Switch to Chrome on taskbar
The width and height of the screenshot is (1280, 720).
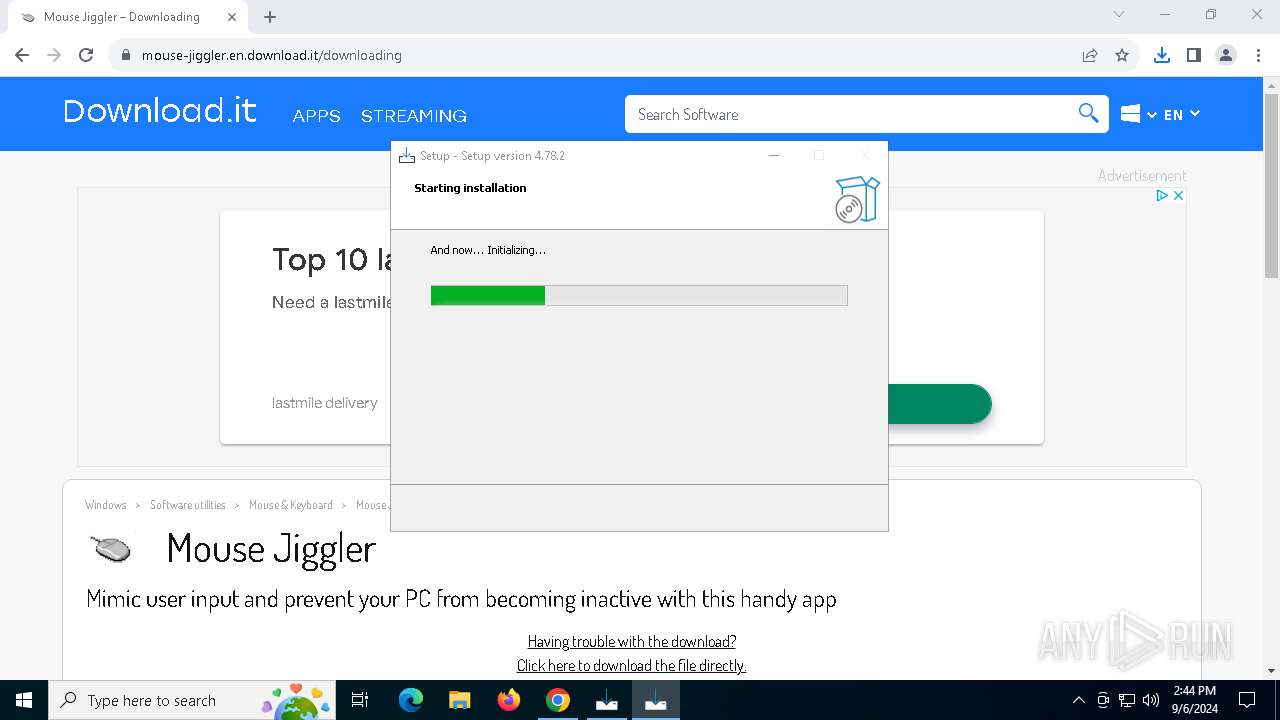point(558,700)
